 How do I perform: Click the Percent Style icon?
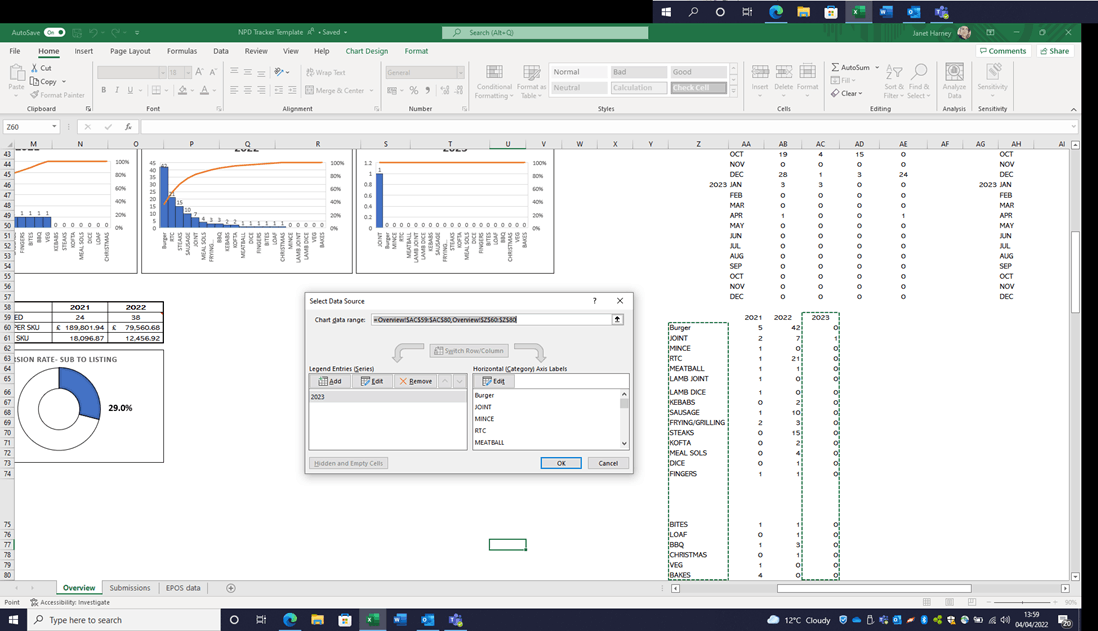414,90
